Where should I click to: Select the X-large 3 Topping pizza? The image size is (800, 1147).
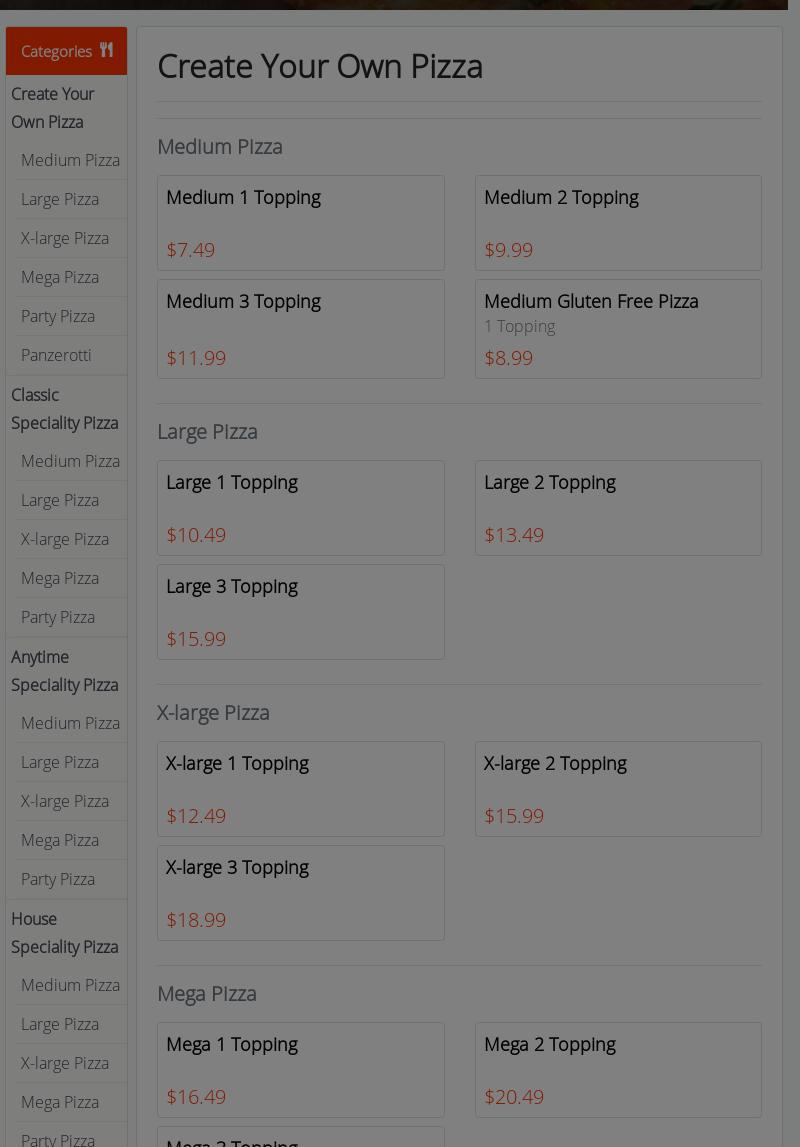(x=300, y=893)
